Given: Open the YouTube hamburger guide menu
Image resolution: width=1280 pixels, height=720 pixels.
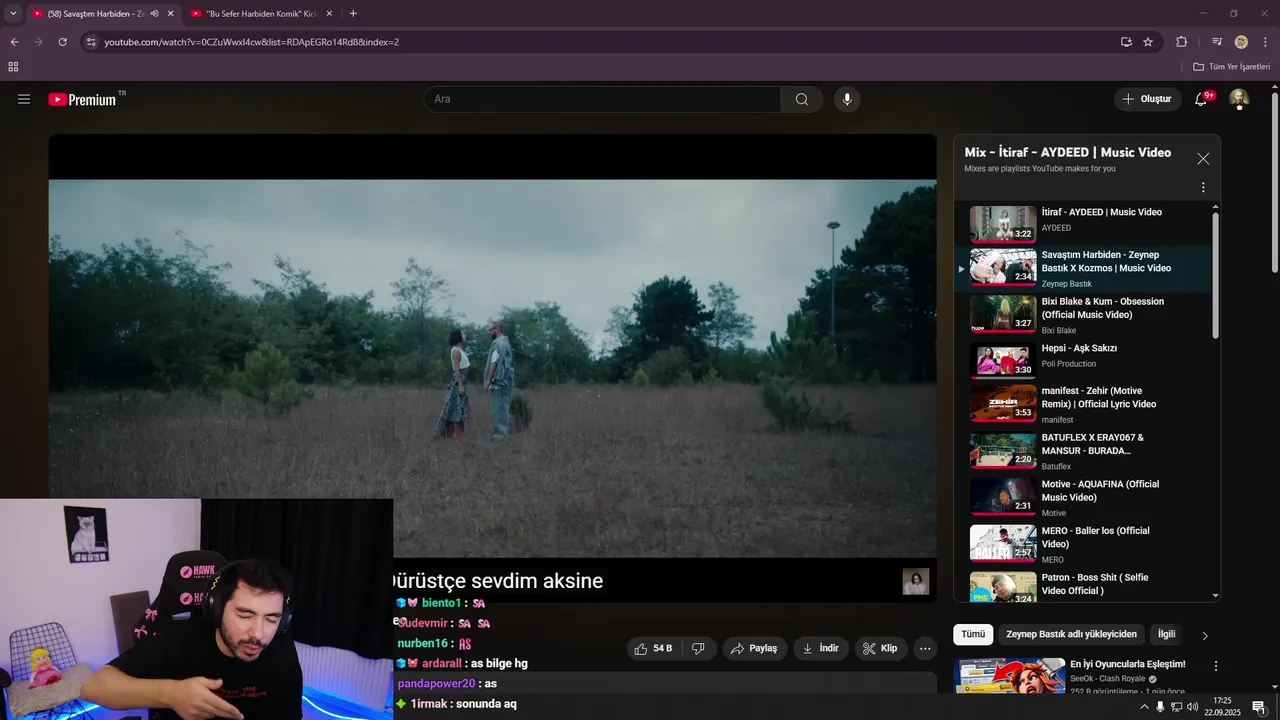Looking at the screenshot, I should click(24, 99).
